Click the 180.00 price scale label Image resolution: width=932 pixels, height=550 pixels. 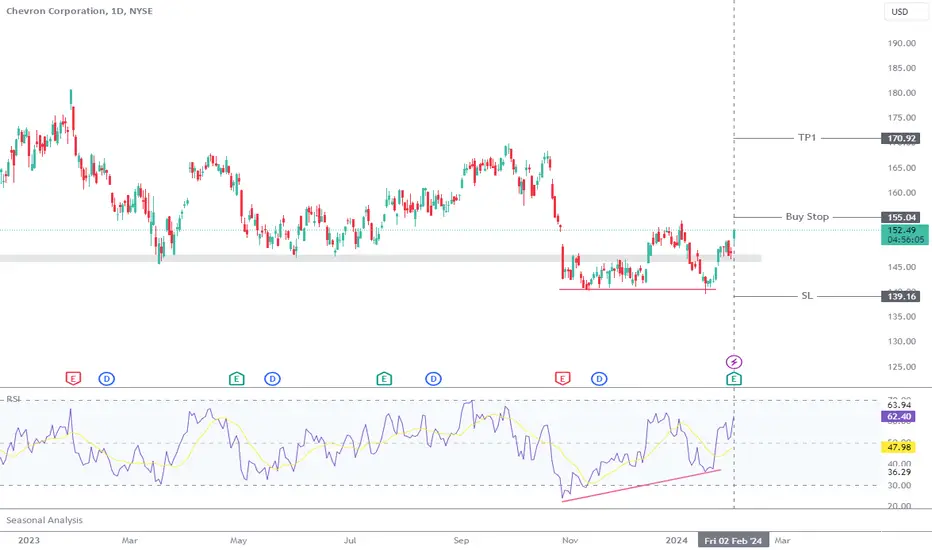(x=902, y=93)
